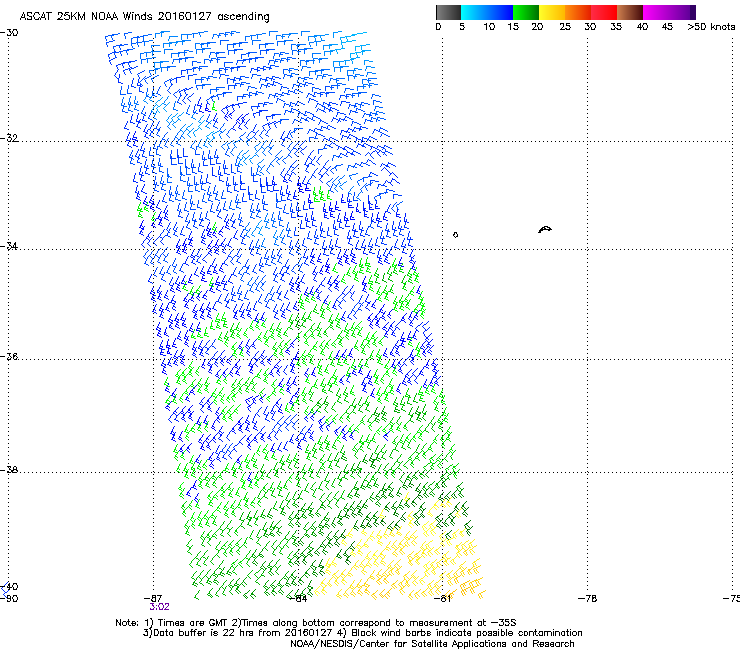Click the 'Black wind barbs indicate possible contamination' note
Viewport: 740px width, 650px height.
(467, 633)
